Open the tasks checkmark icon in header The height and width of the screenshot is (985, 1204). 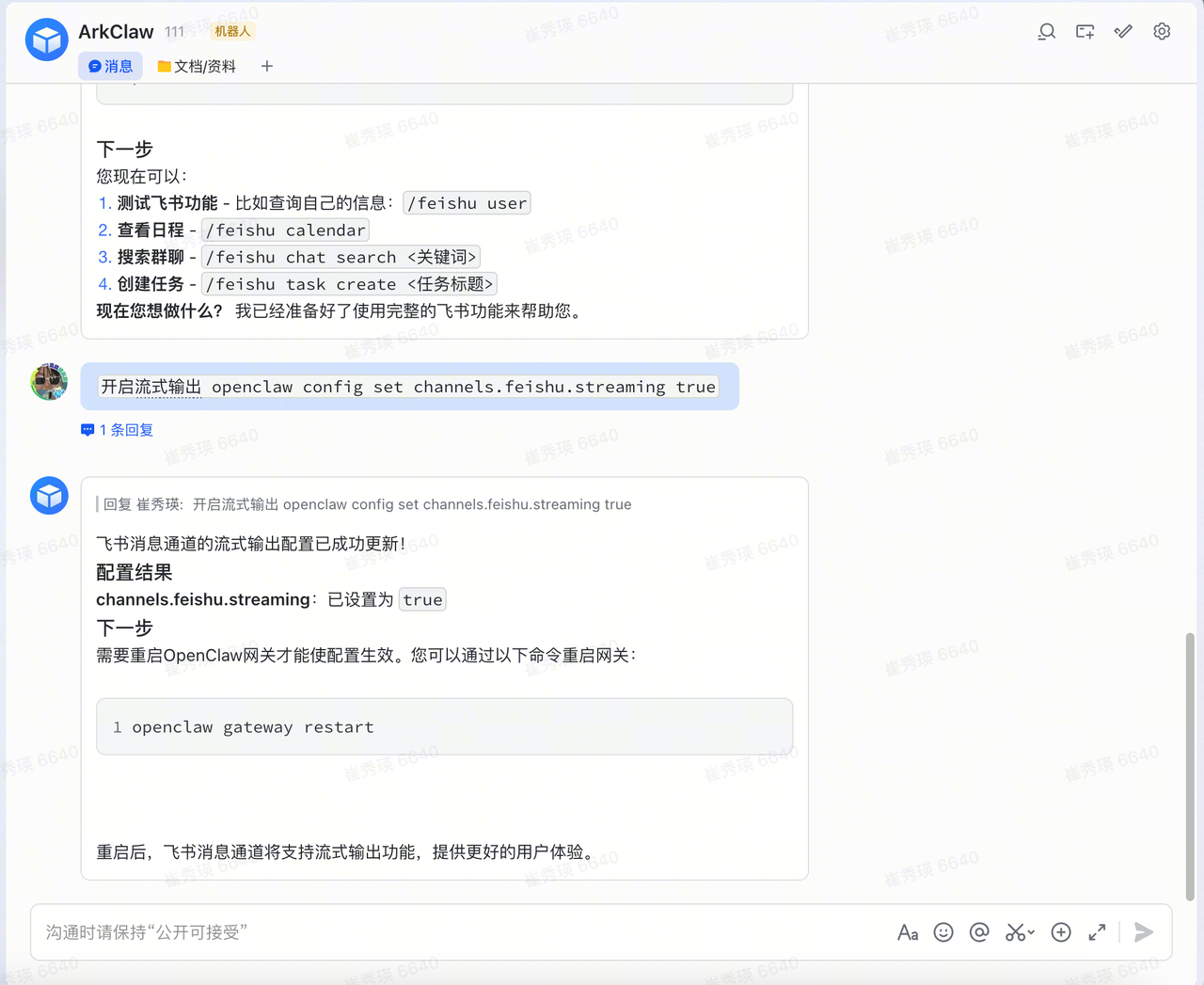1123,32
